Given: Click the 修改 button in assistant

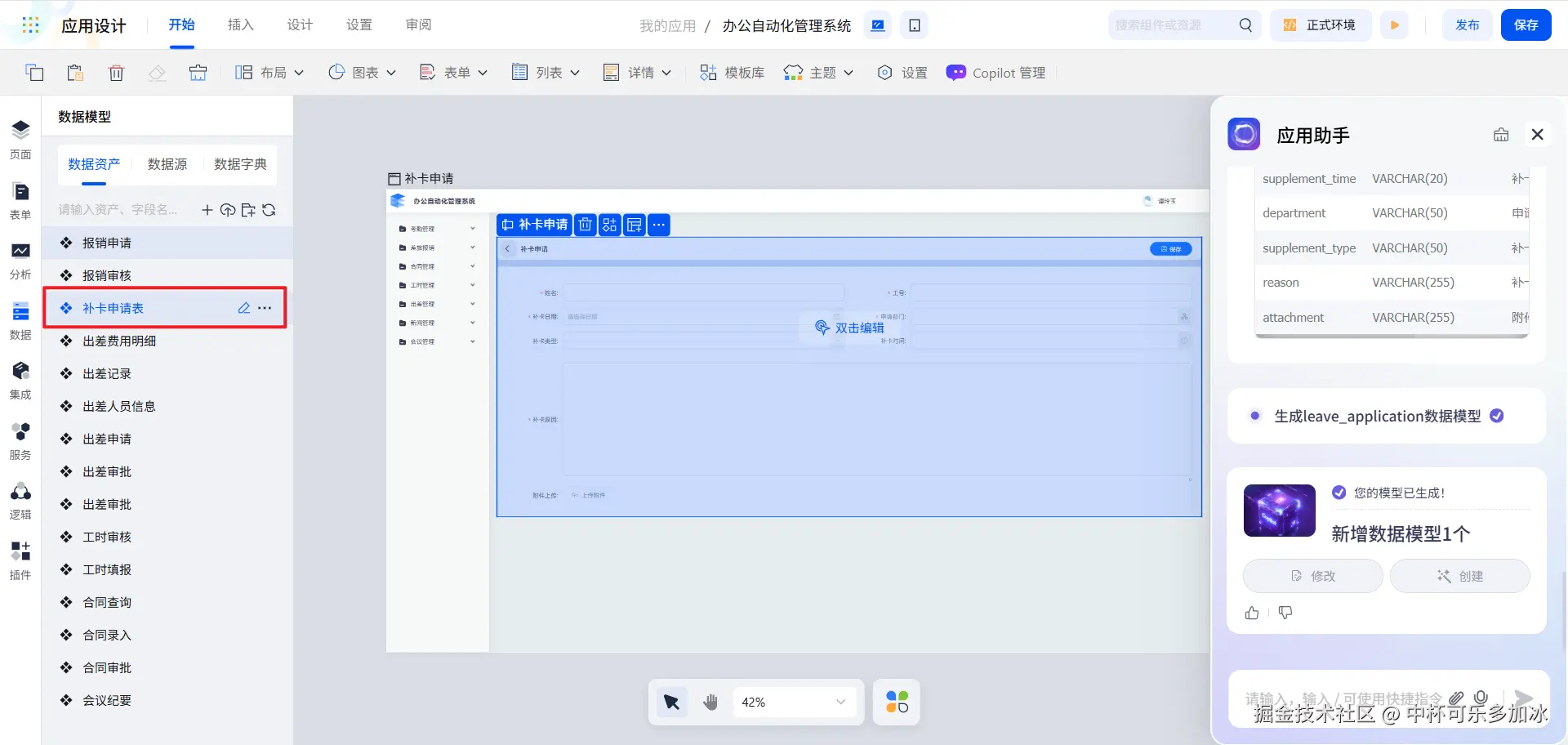Looking at the screenshot, I should (x=1312, y=576).
